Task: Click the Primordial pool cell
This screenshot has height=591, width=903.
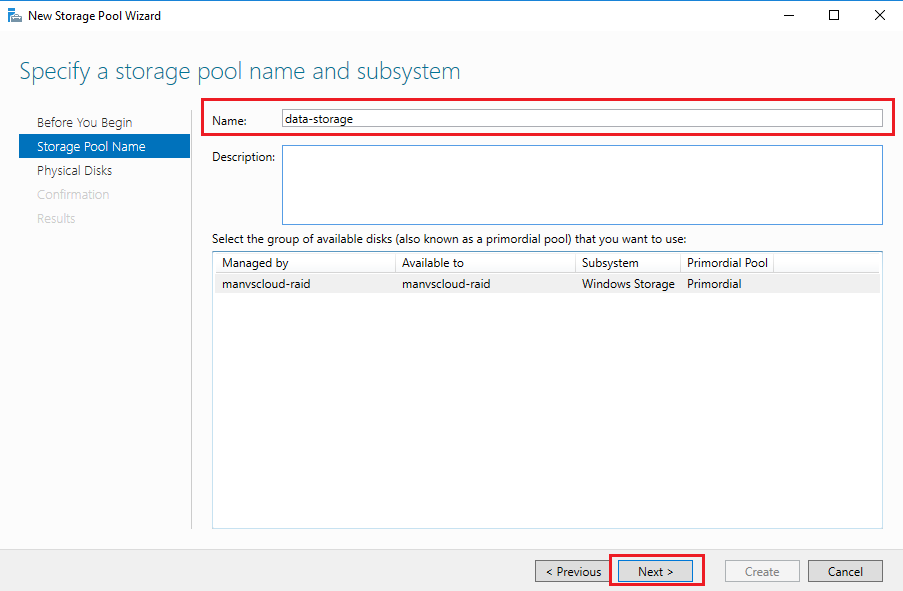Action: pos(714,284)
